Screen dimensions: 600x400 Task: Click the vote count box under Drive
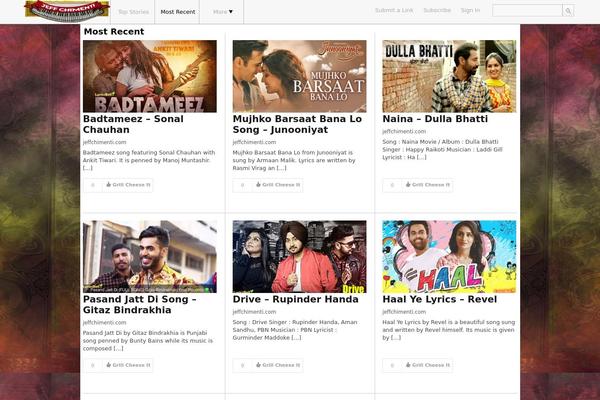(x=242, y=365)
